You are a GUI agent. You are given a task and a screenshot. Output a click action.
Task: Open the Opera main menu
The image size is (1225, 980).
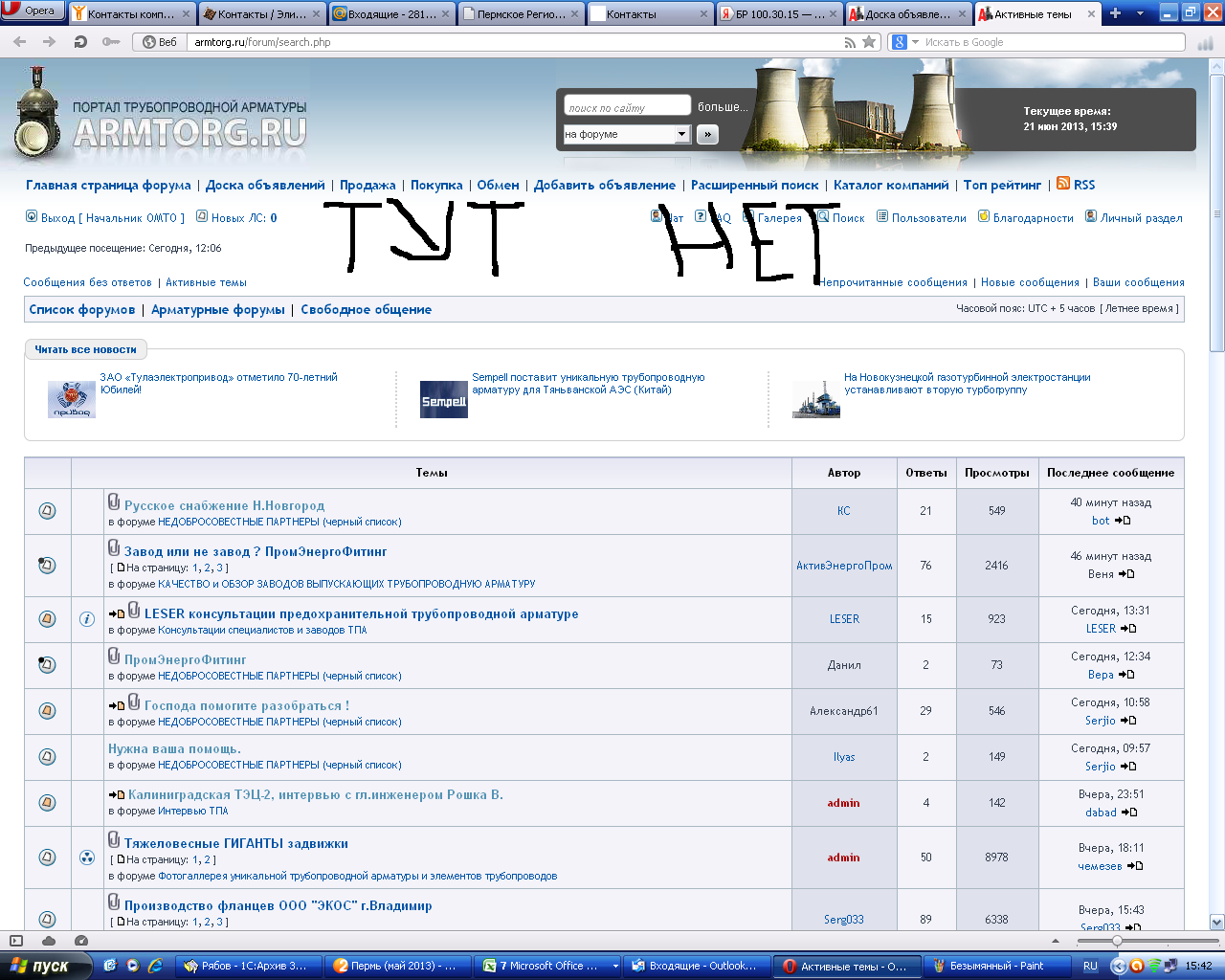tap(33, 11)
